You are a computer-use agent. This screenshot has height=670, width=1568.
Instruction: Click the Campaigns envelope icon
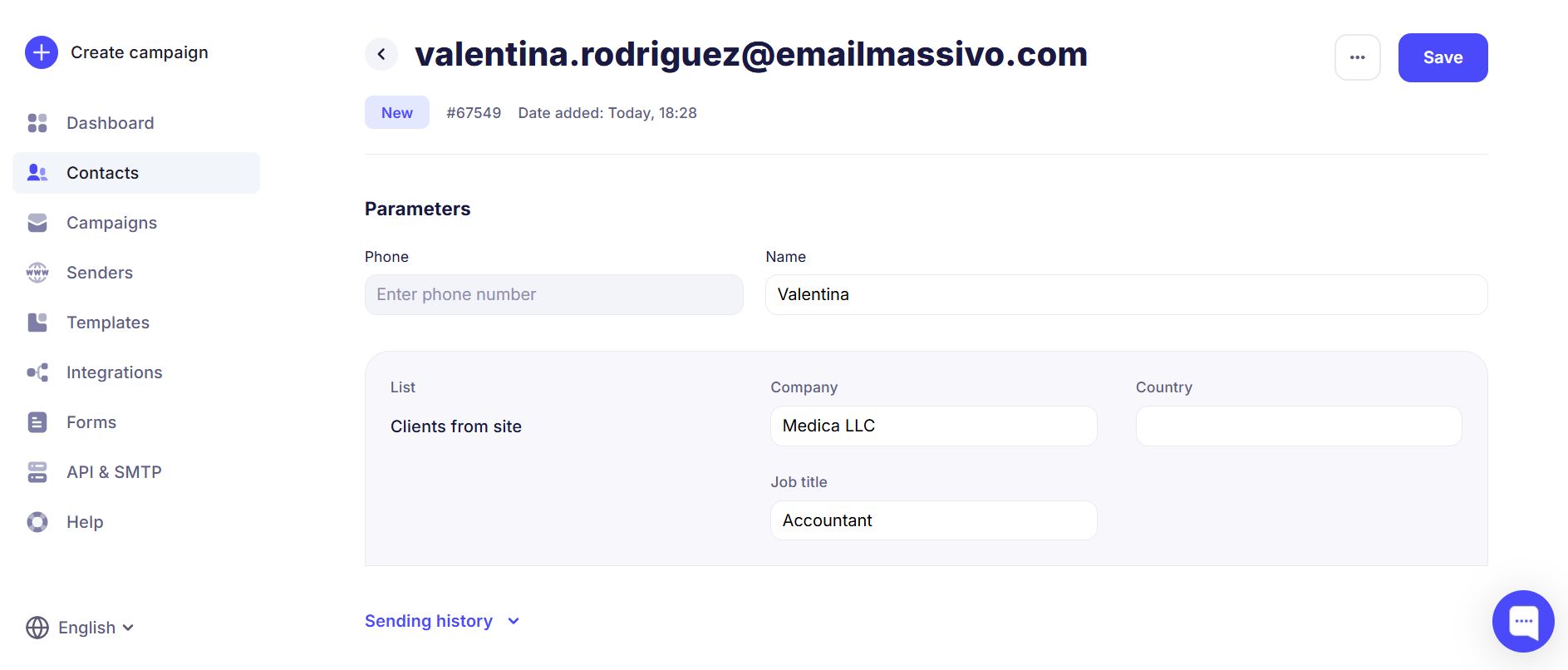[x=37, y=223]
